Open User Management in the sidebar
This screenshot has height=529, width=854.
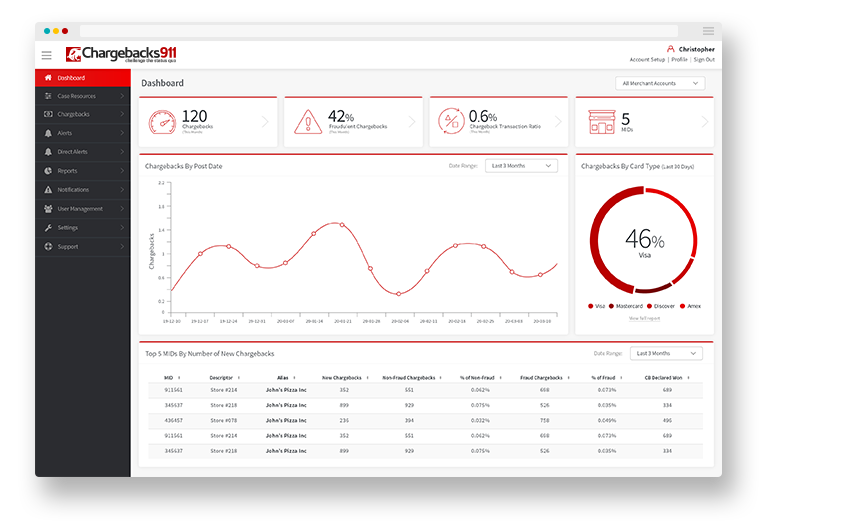[x=80, y=209]
